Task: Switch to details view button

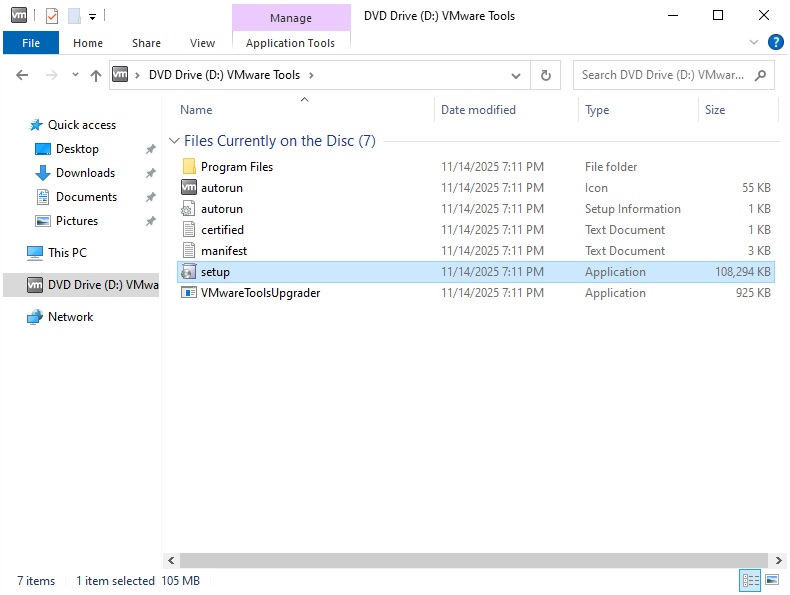Action: (750, 580)
